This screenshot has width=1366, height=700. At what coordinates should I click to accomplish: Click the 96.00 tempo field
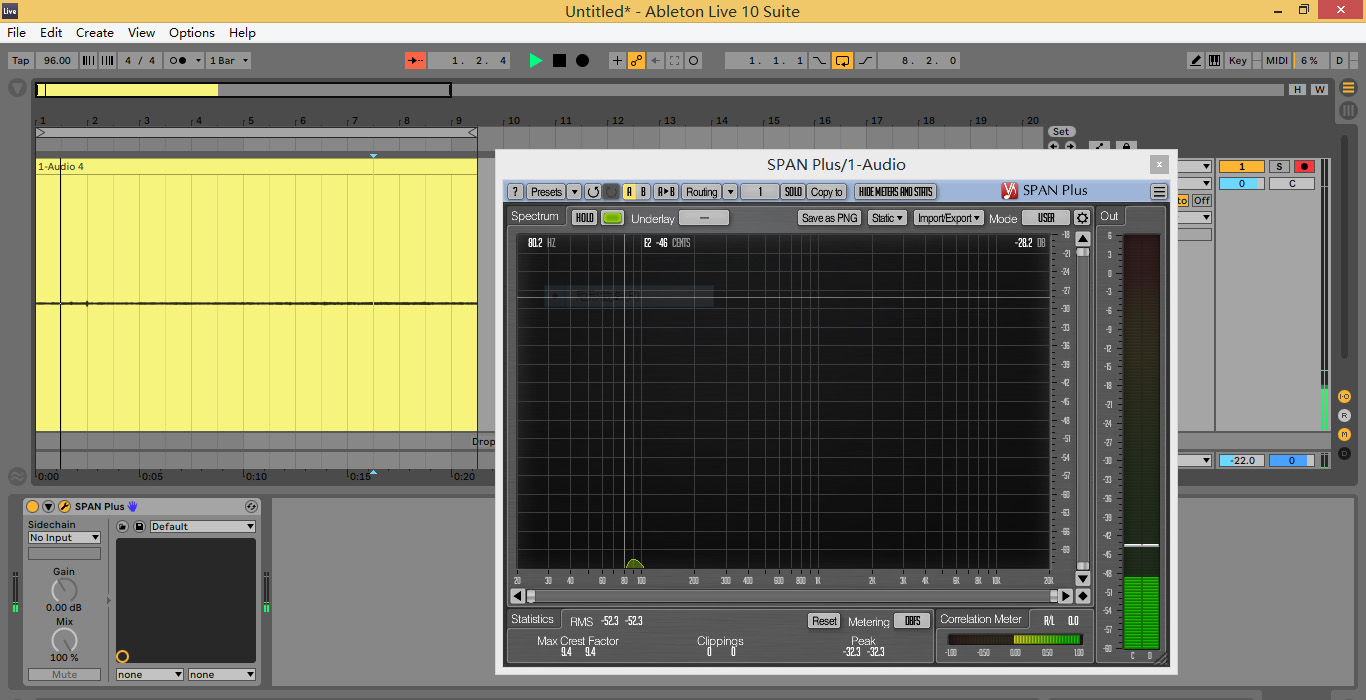pyautogui.click(x=57, y=61)
